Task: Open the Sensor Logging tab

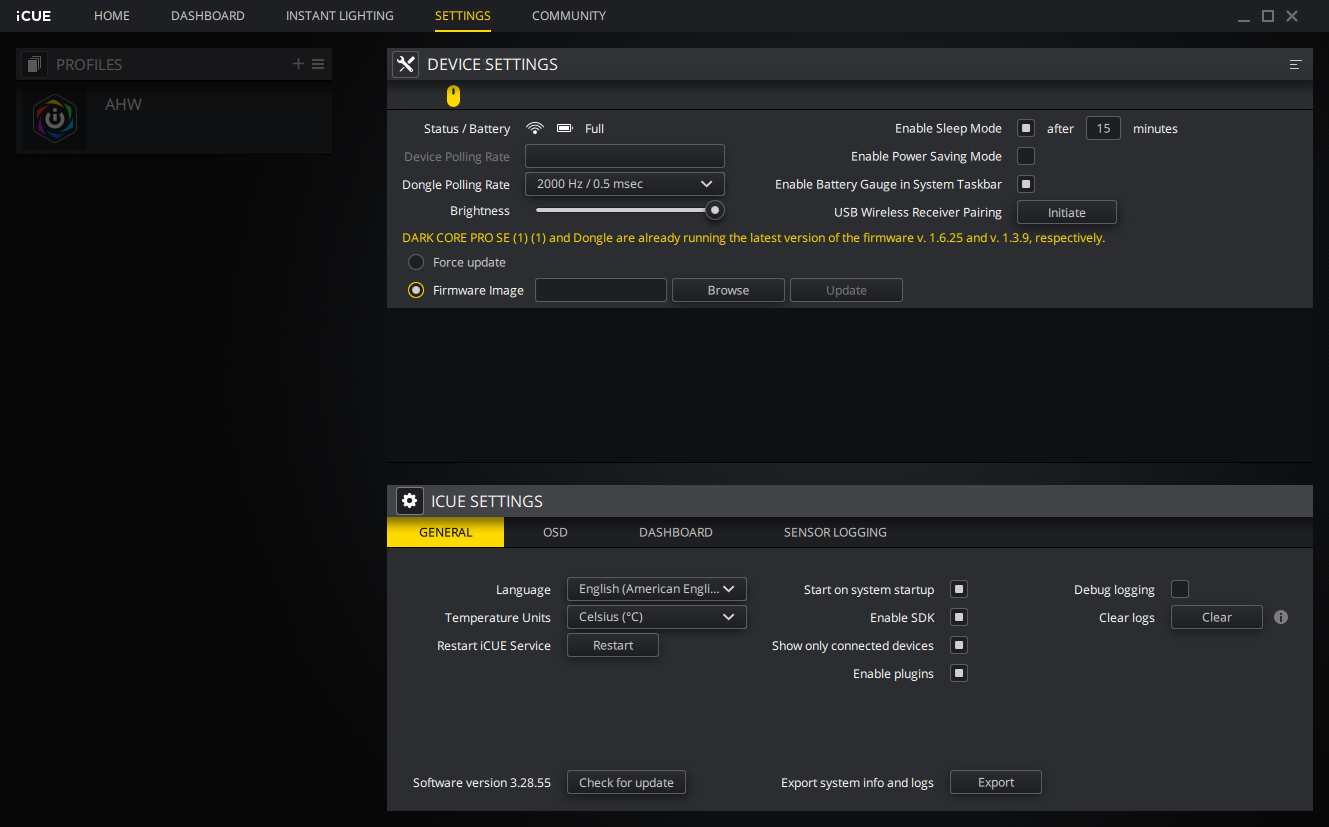Action: pyautogui.click(x=835, y=532)
